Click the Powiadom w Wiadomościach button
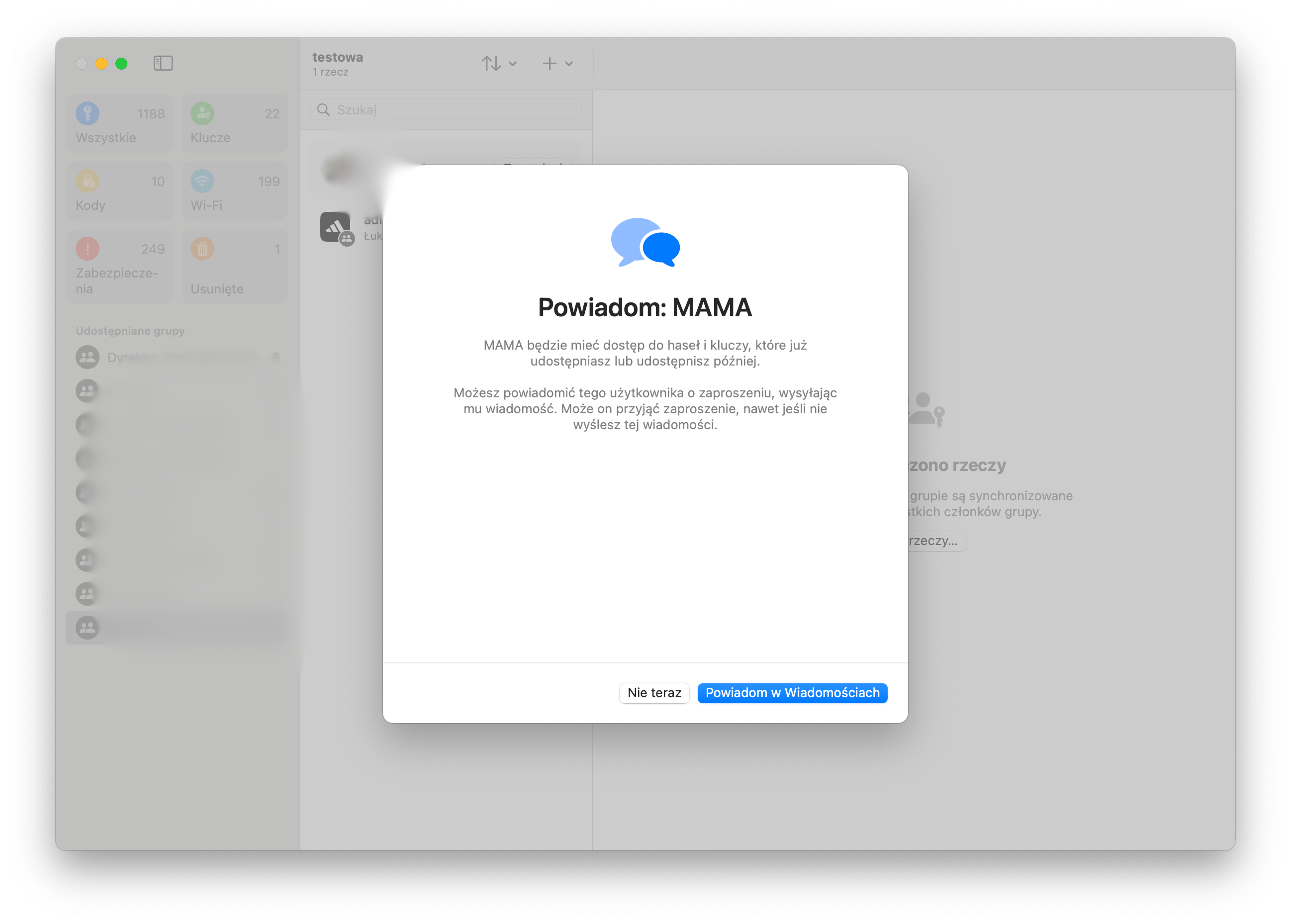1291x924 pixels. coord(792,692)
